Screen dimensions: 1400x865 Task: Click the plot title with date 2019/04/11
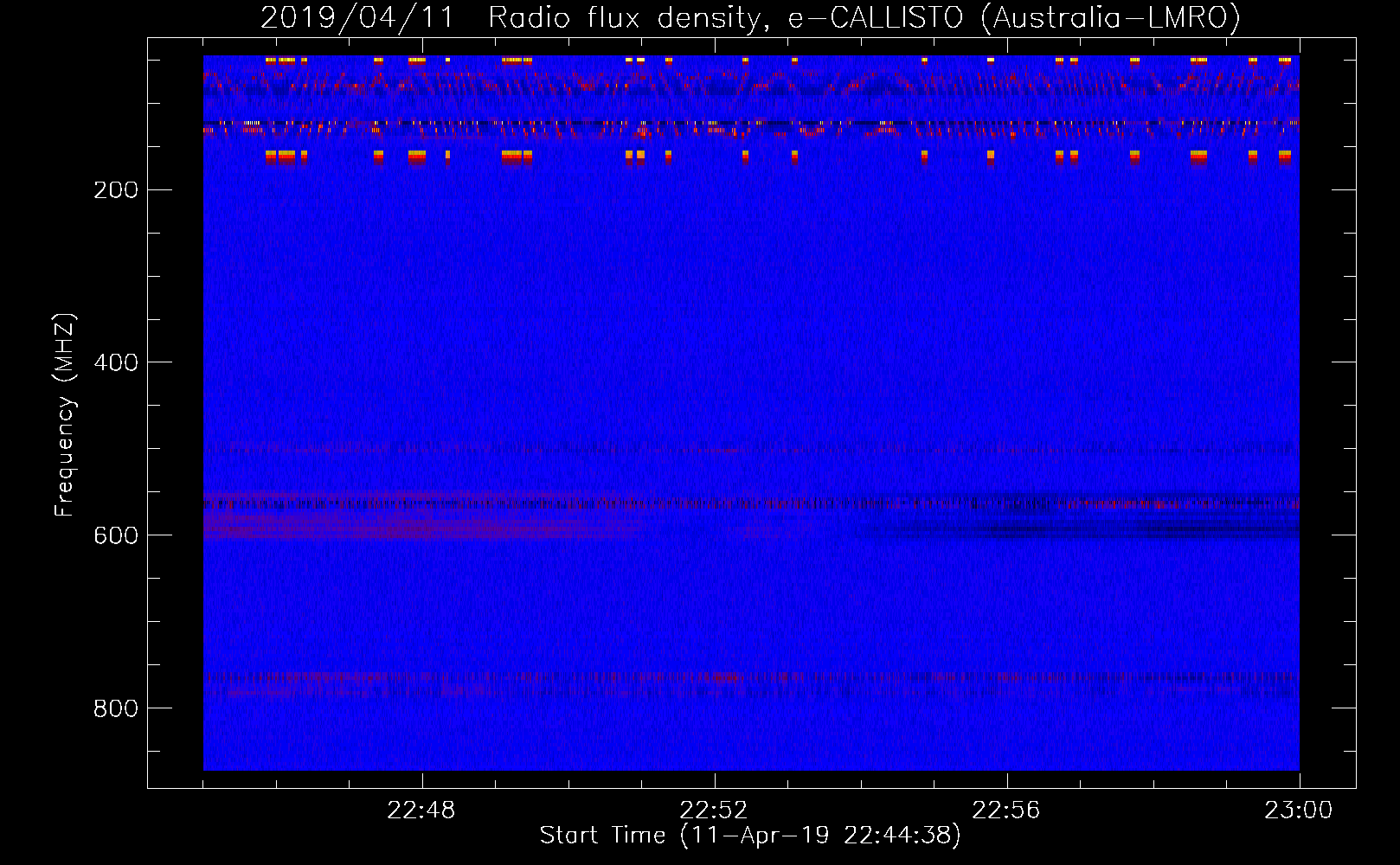750,17
